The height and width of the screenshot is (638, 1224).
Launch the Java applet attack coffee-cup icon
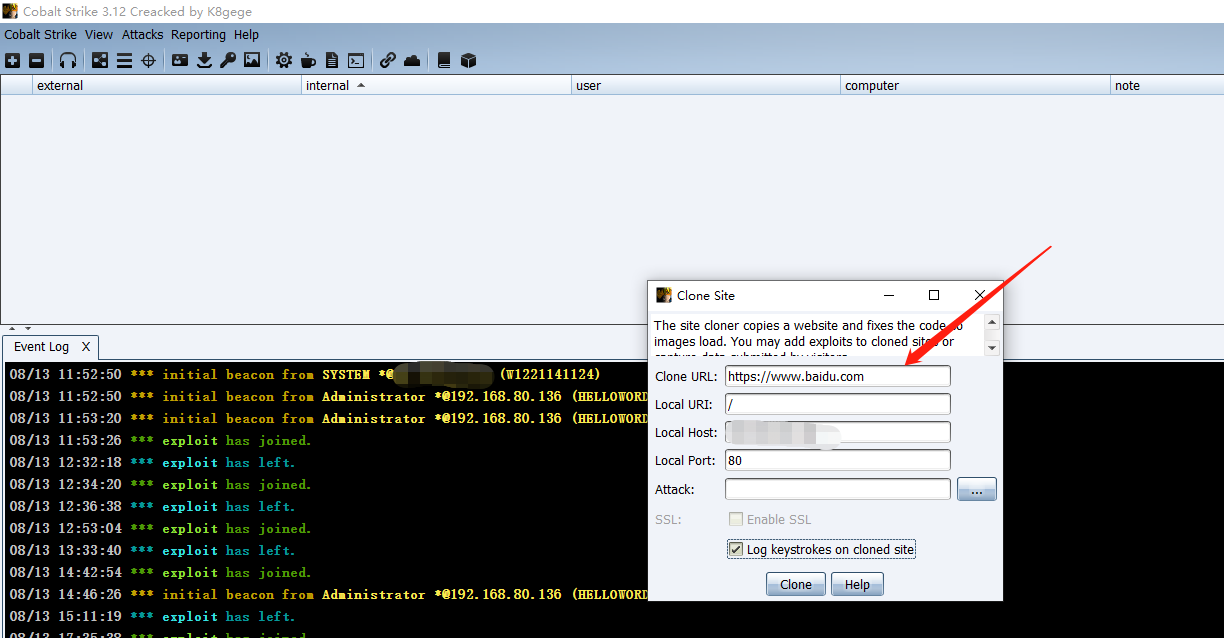(308, 61)
